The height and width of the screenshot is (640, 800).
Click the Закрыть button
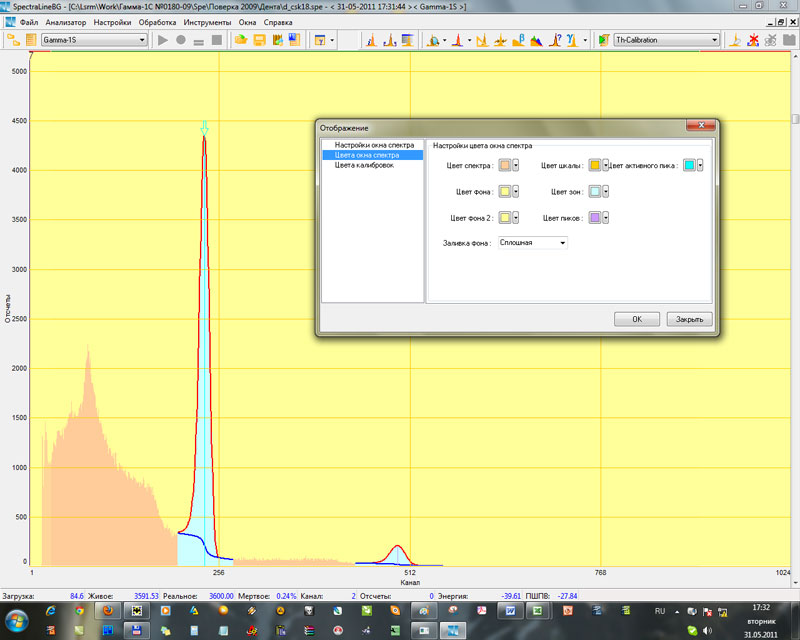[x=689, y=320]
